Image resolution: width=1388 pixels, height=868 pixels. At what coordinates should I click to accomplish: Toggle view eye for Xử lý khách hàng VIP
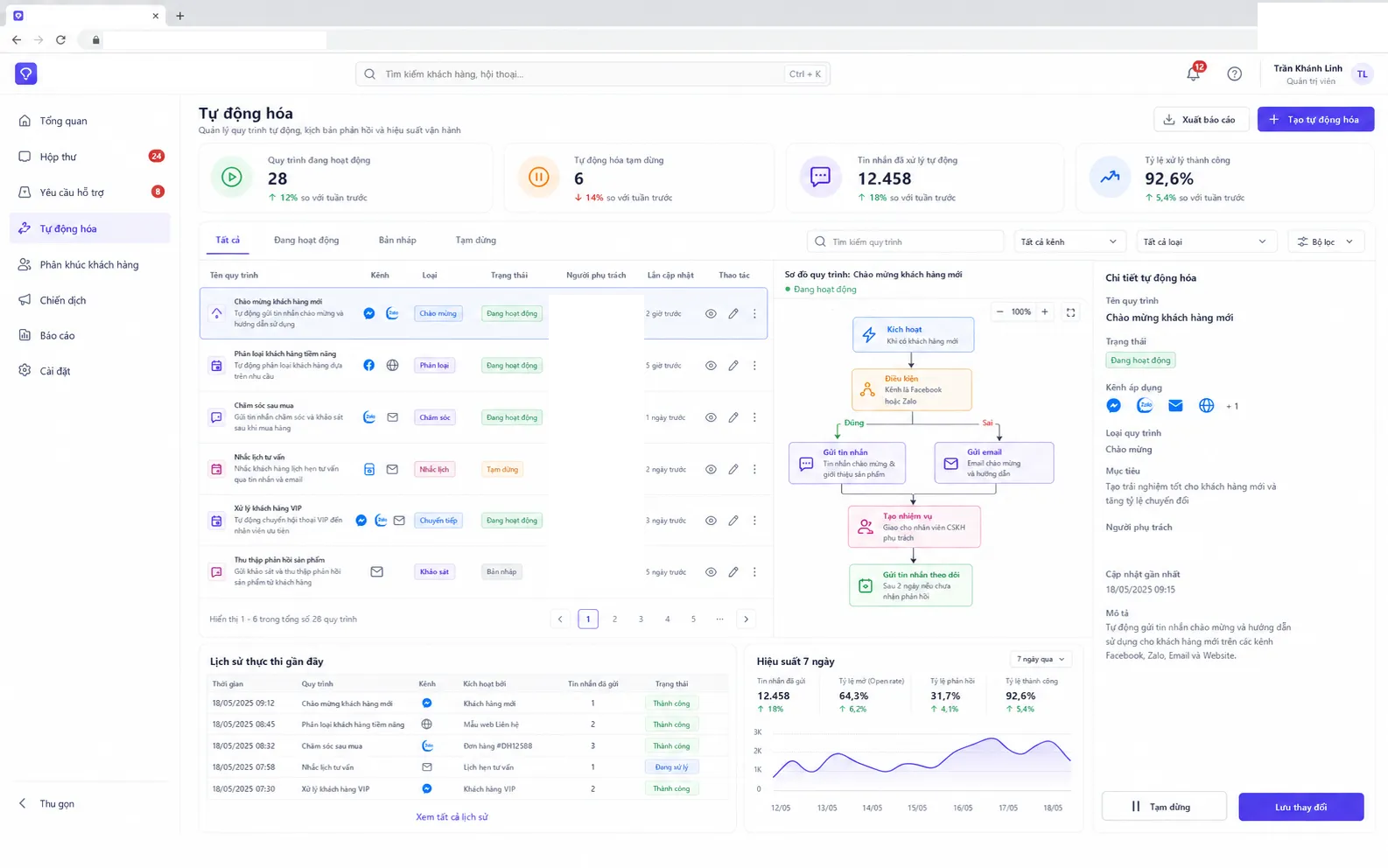pos(711,520)
